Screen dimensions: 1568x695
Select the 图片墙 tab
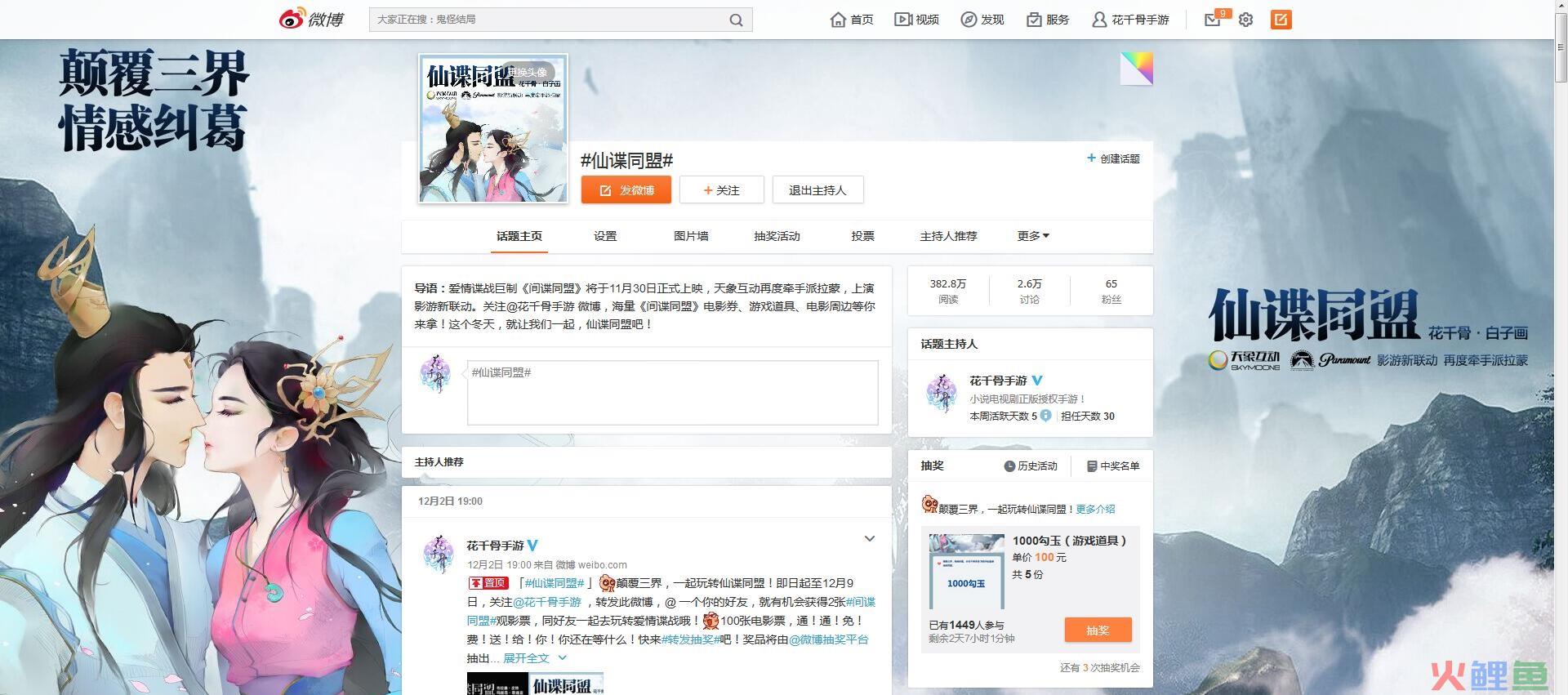691,236
